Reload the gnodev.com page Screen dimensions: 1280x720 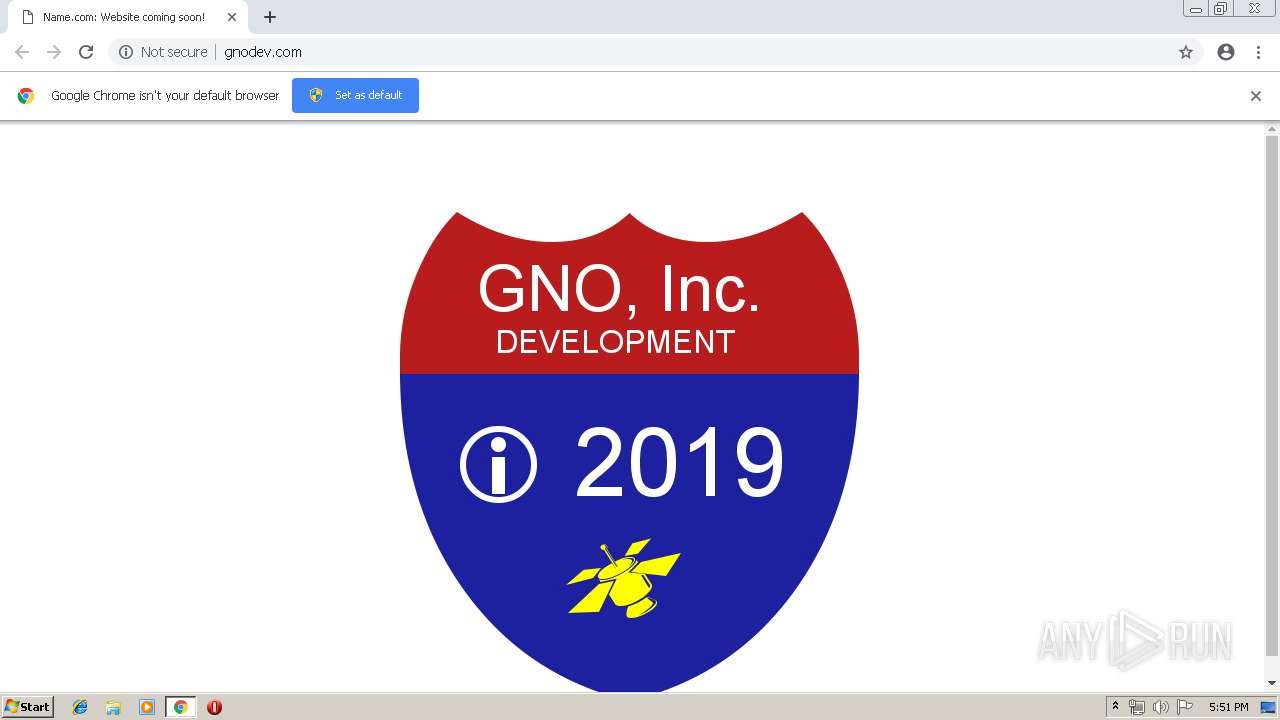(x=86, y=52)
